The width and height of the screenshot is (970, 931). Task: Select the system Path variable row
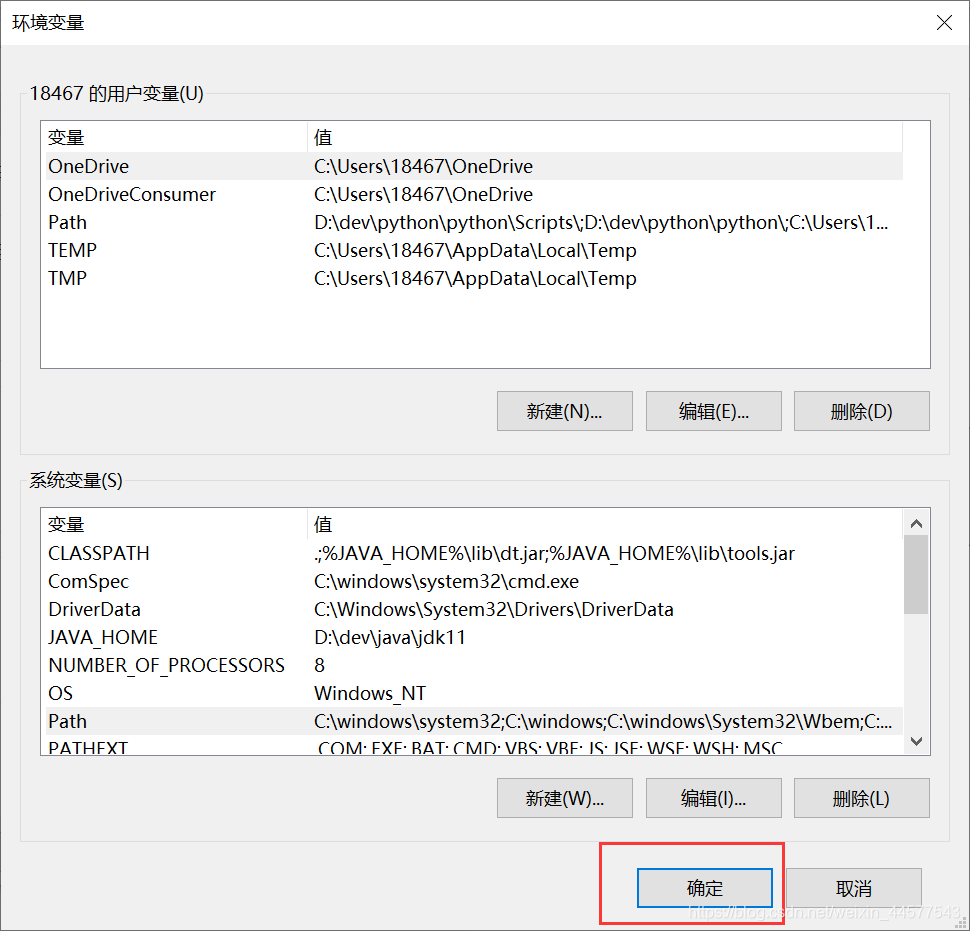[x=474, y=721]
